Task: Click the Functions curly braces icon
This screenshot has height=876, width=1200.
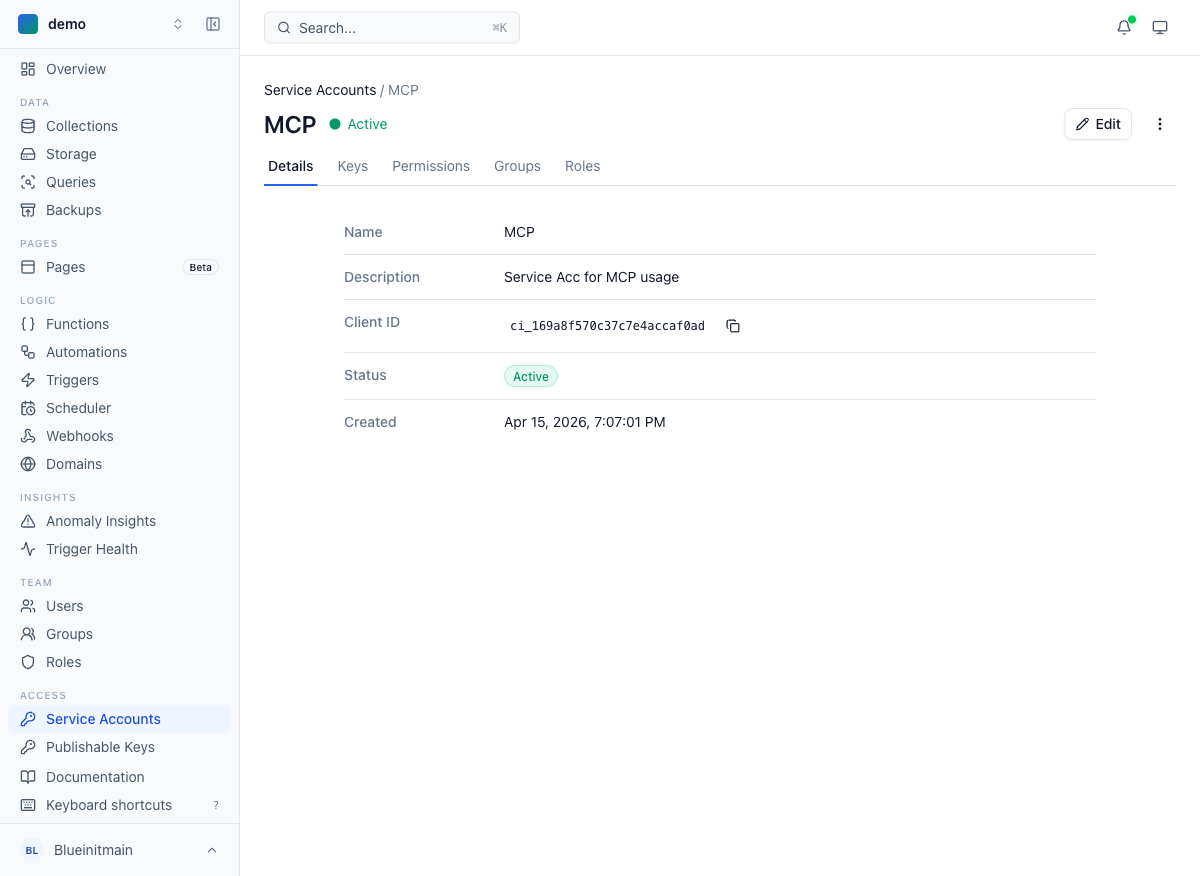Action: pos(28,324)
